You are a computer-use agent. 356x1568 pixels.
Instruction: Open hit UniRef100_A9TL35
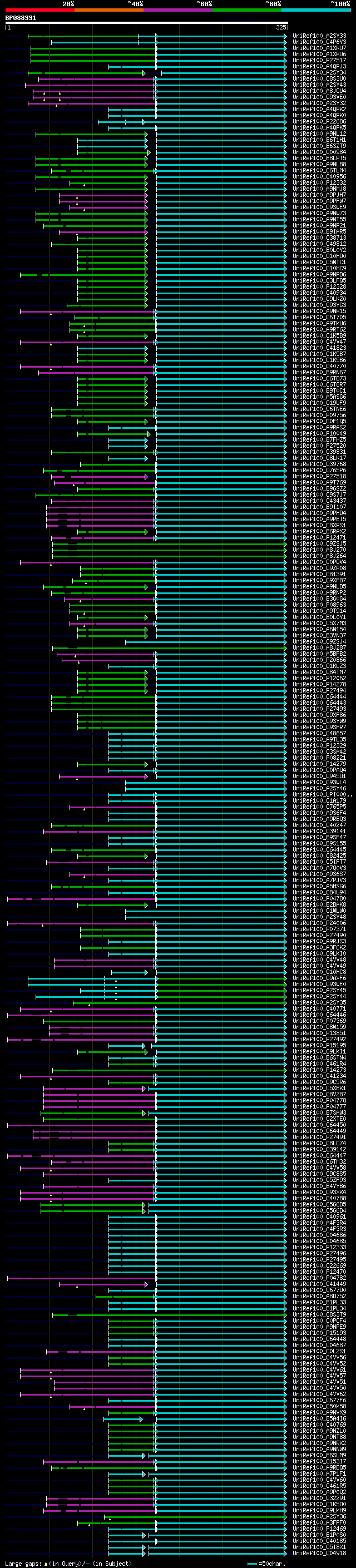[319, 740]
